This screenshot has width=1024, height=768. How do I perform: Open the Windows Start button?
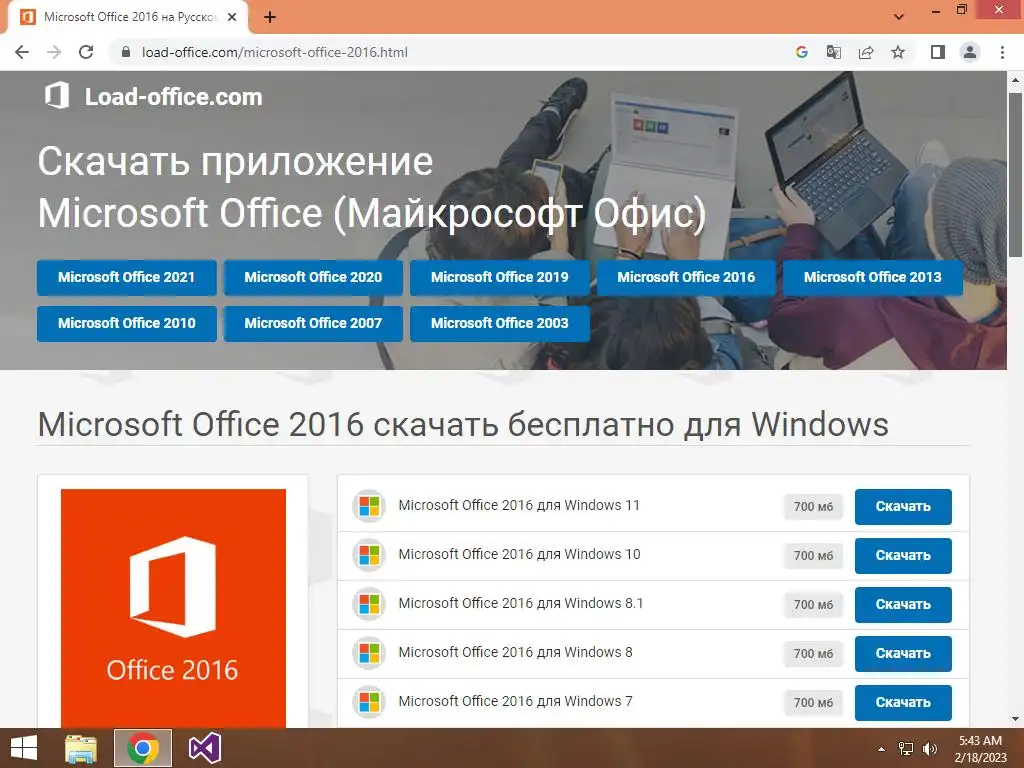(x=24, y=748)
